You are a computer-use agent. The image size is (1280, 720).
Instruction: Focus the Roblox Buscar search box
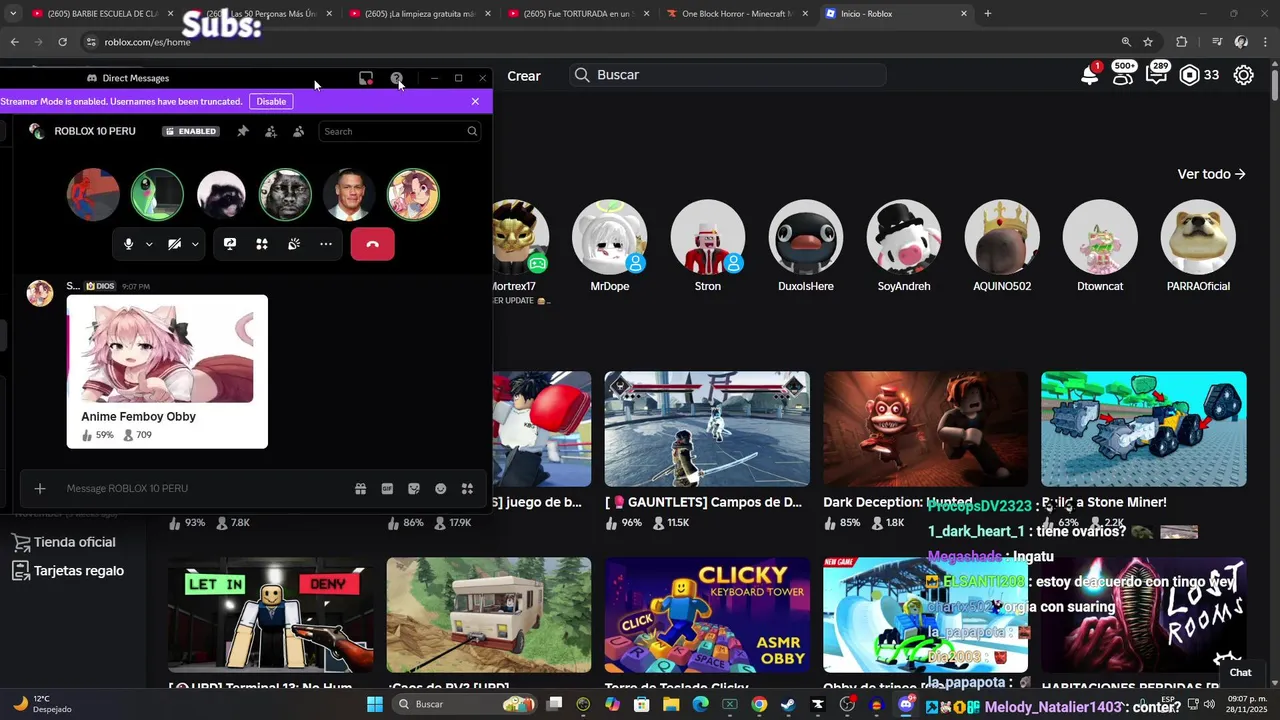click(728, 75)
